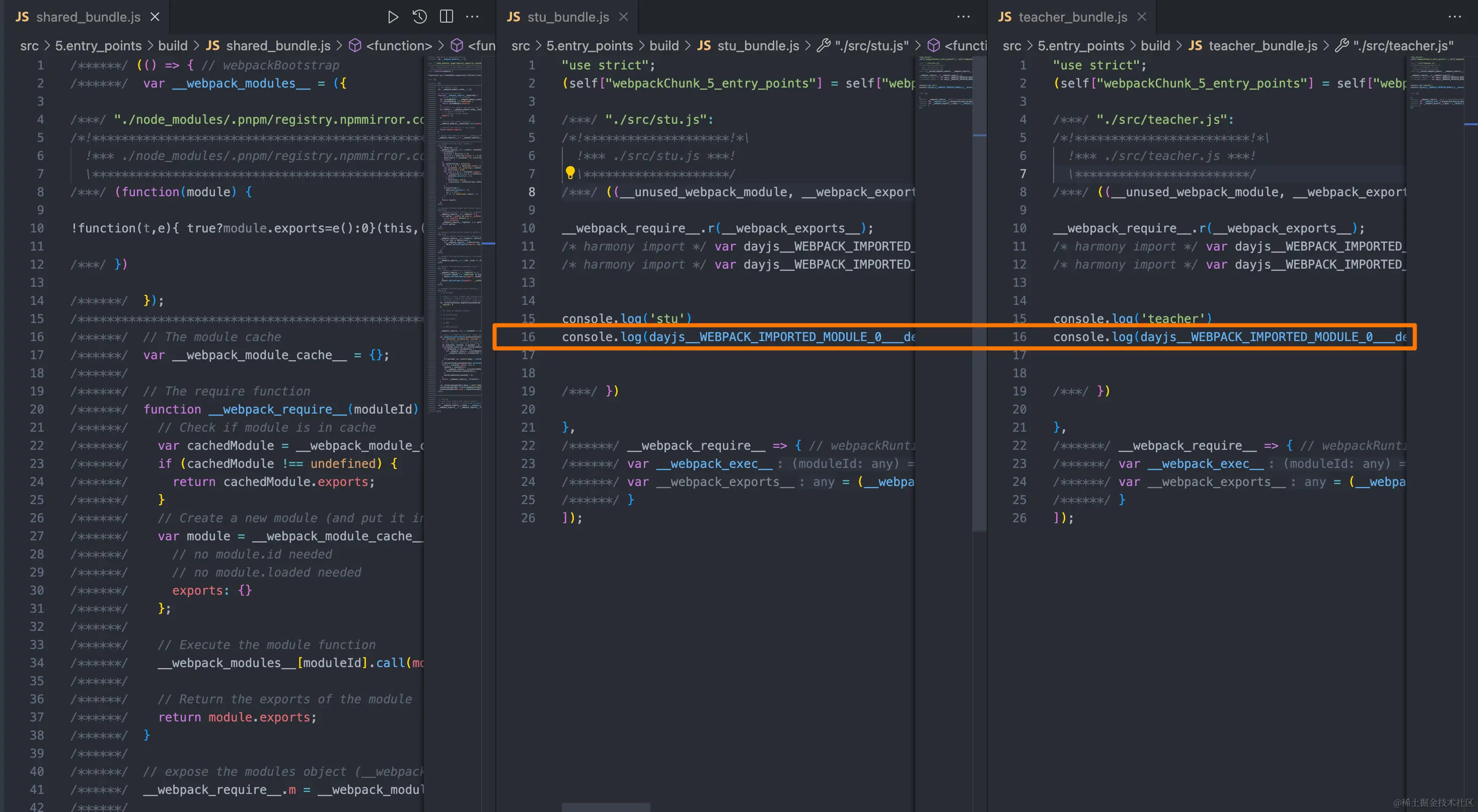The image size is (1478, 812).
Task: Click the yellow lightbulb code action icon
Action: [570, 172]
